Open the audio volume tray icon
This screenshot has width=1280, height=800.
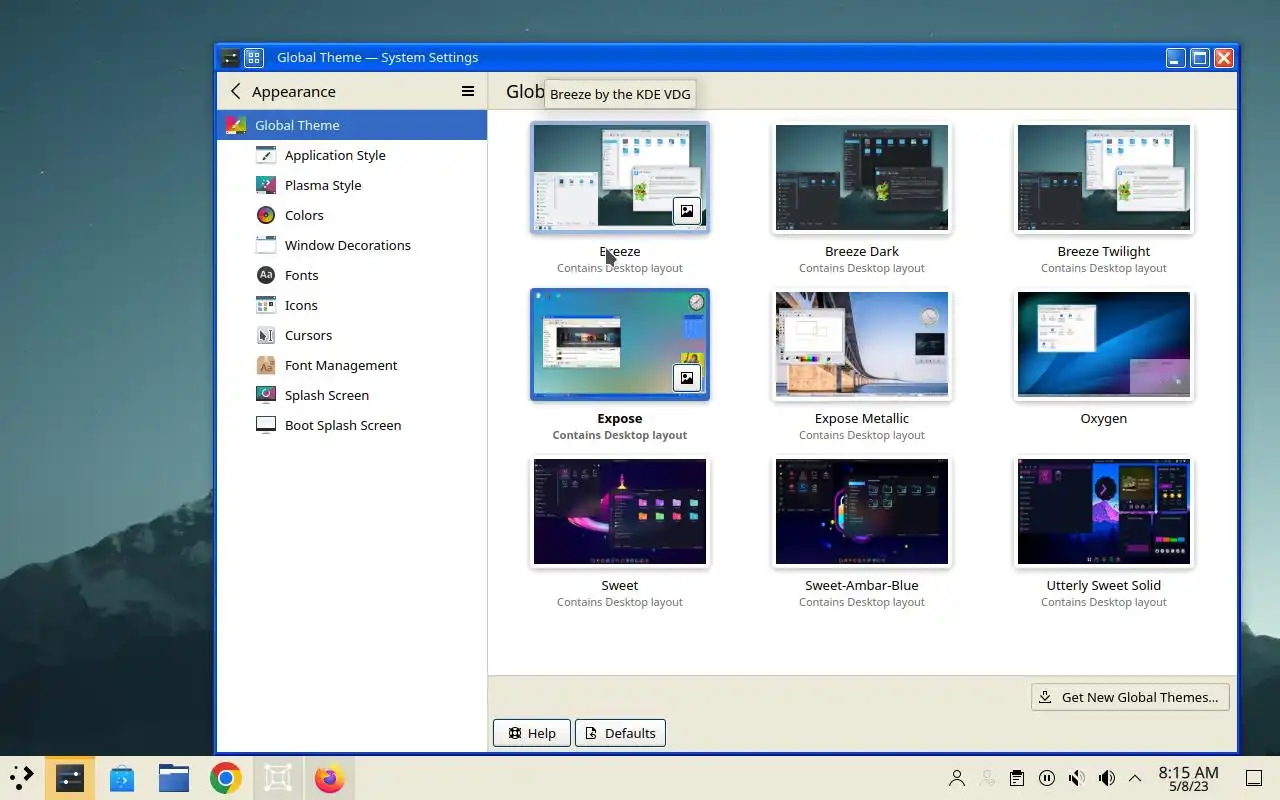(x=1107, y=778)
